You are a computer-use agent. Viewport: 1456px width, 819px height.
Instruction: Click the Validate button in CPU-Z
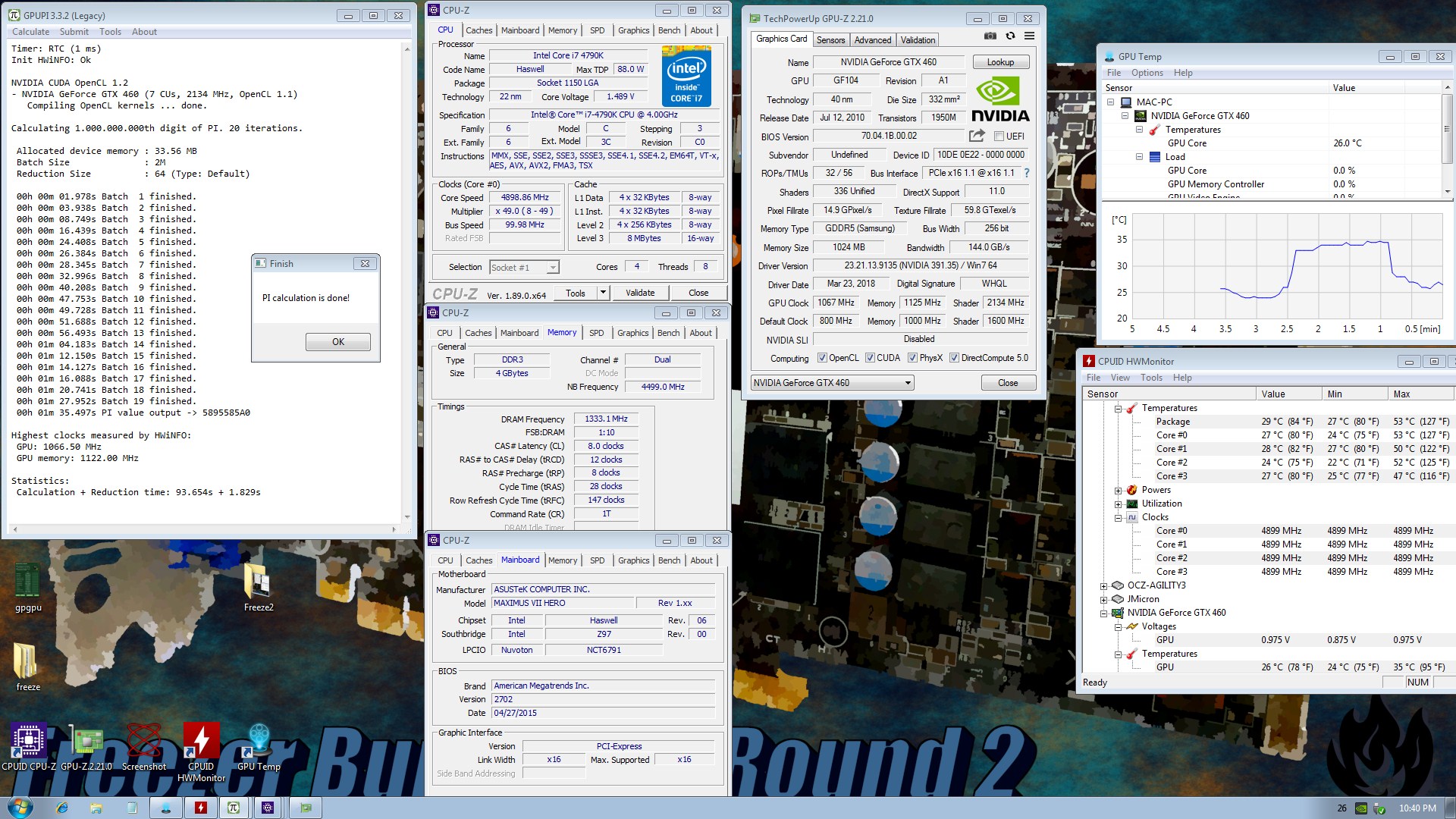click(x=640, y=293)
